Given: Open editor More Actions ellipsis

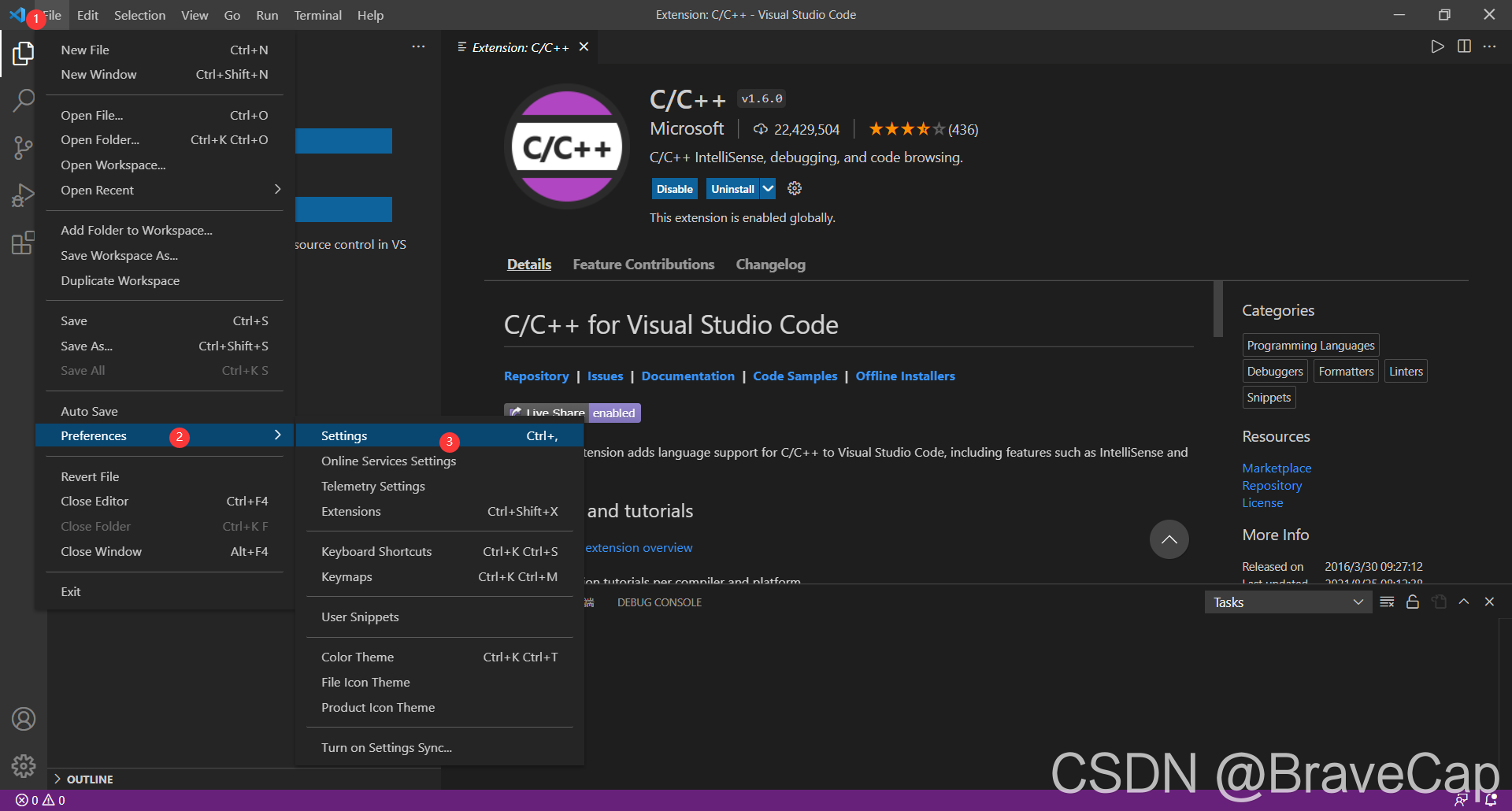Looking at the screenshot, I should click(1489, 46).
